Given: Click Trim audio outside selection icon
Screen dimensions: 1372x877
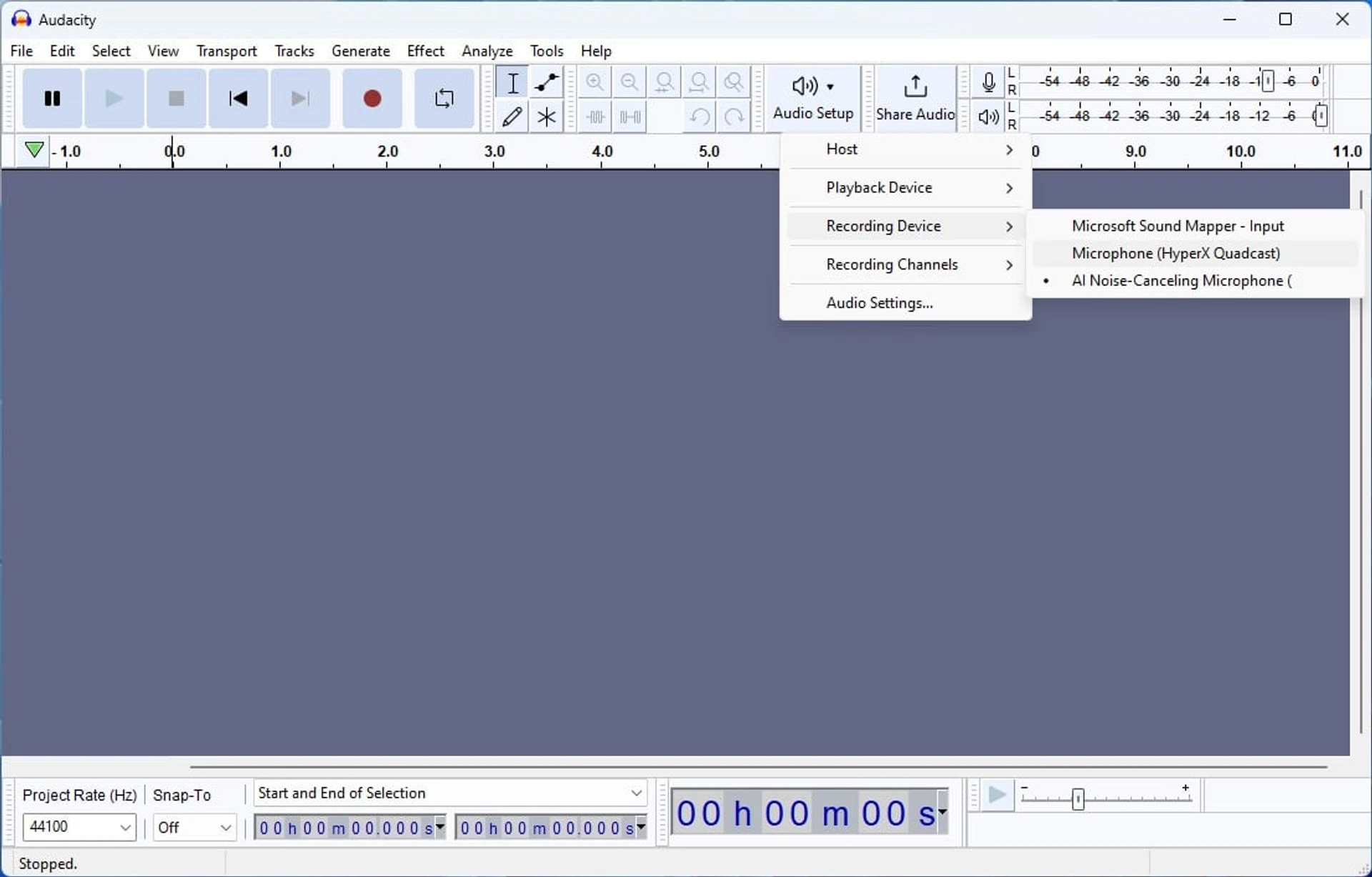Looking at the screenshot, I should point(595,117).
